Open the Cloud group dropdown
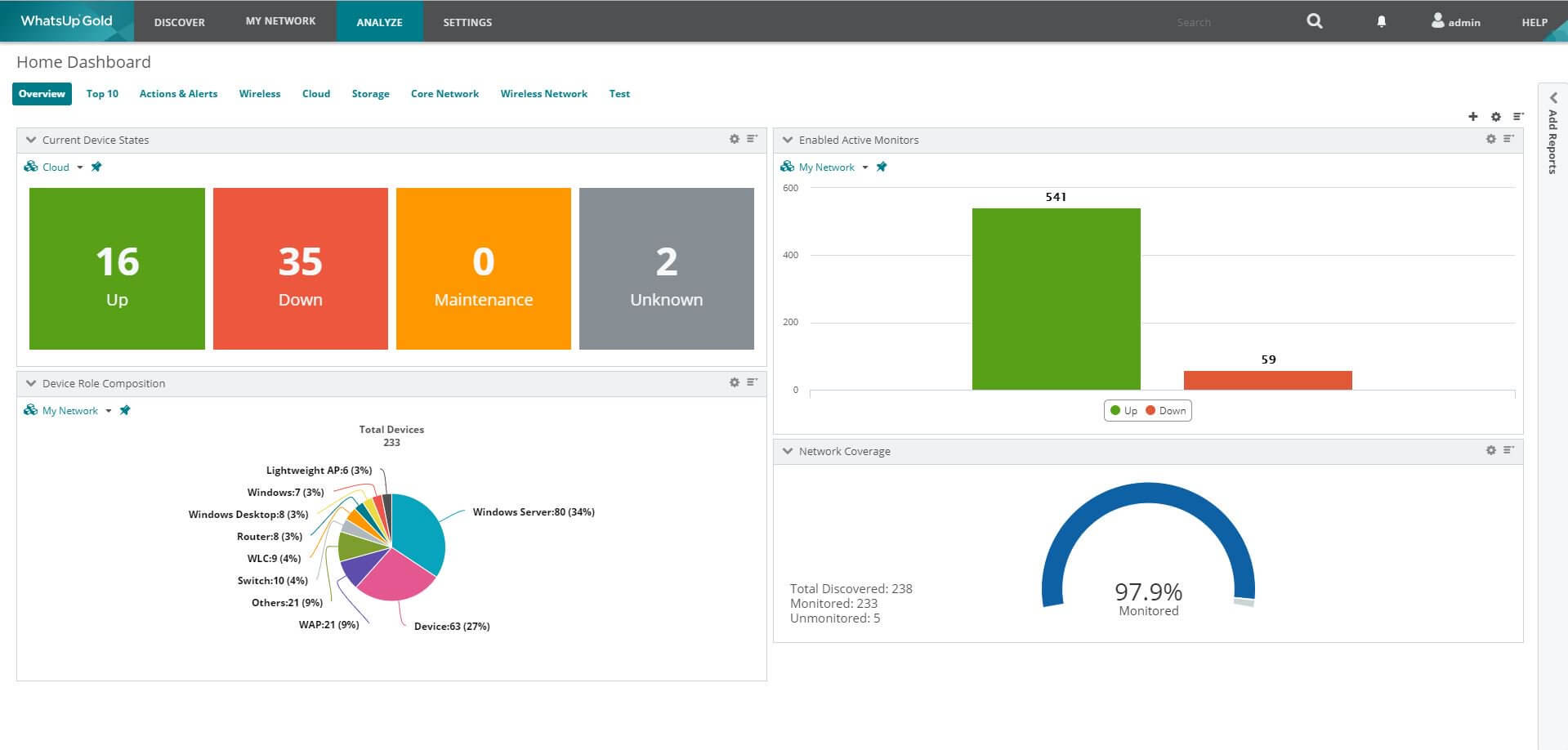 (x=79, y=167)
